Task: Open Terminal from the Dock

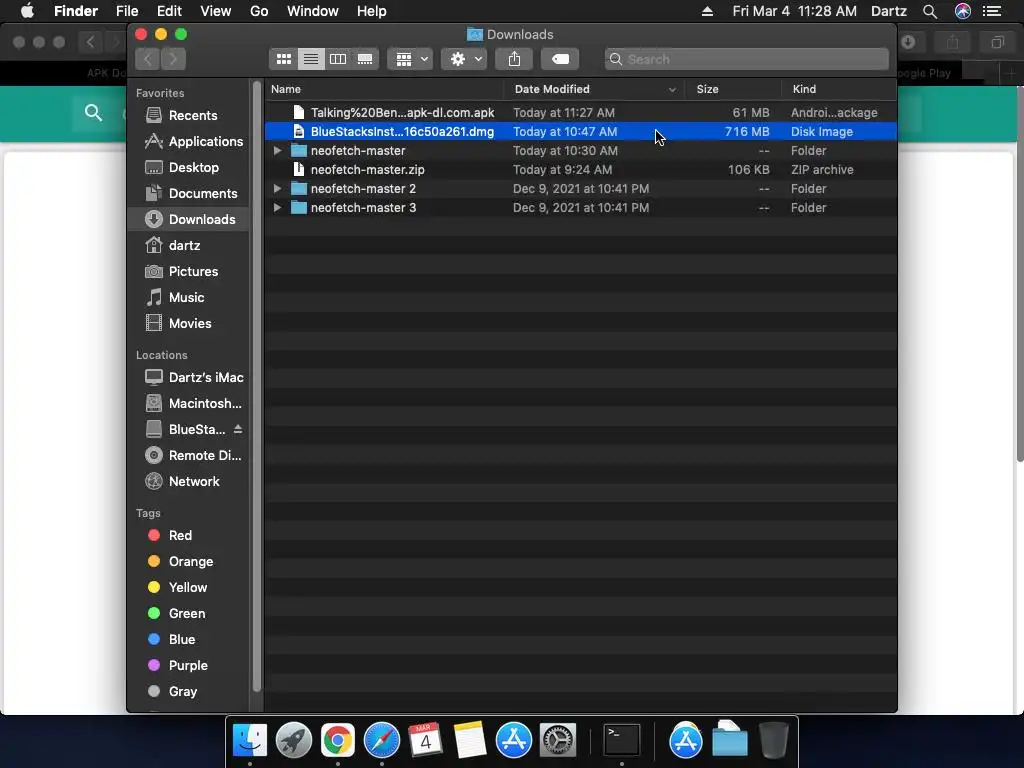Action: click(621, 741)
